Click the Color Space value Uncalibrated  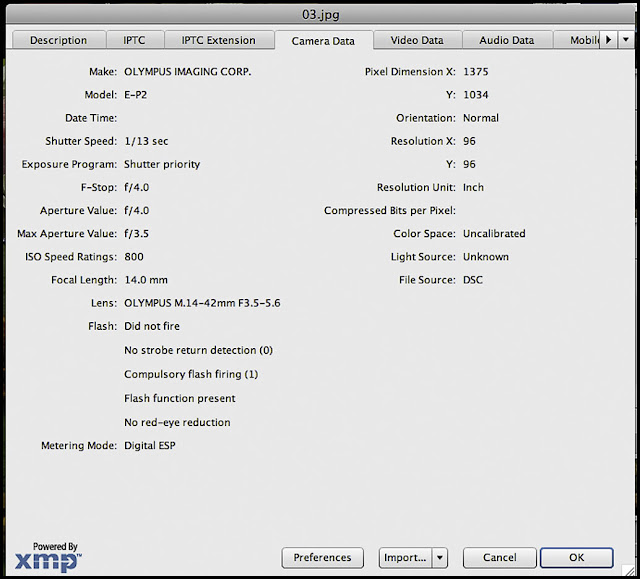494,234
